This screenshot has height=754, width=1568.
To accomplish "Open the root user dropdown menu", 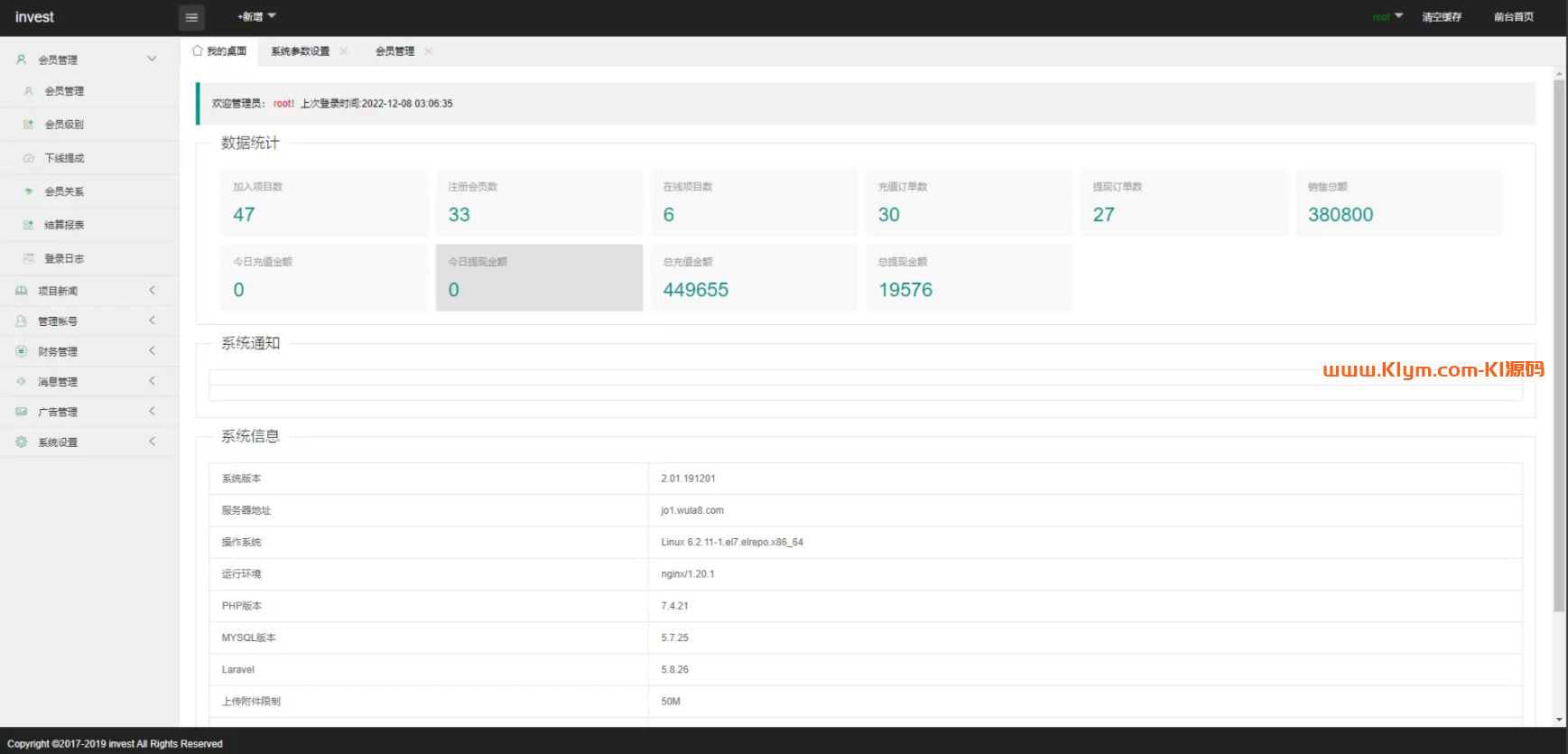I will [x=1387, y=16].
